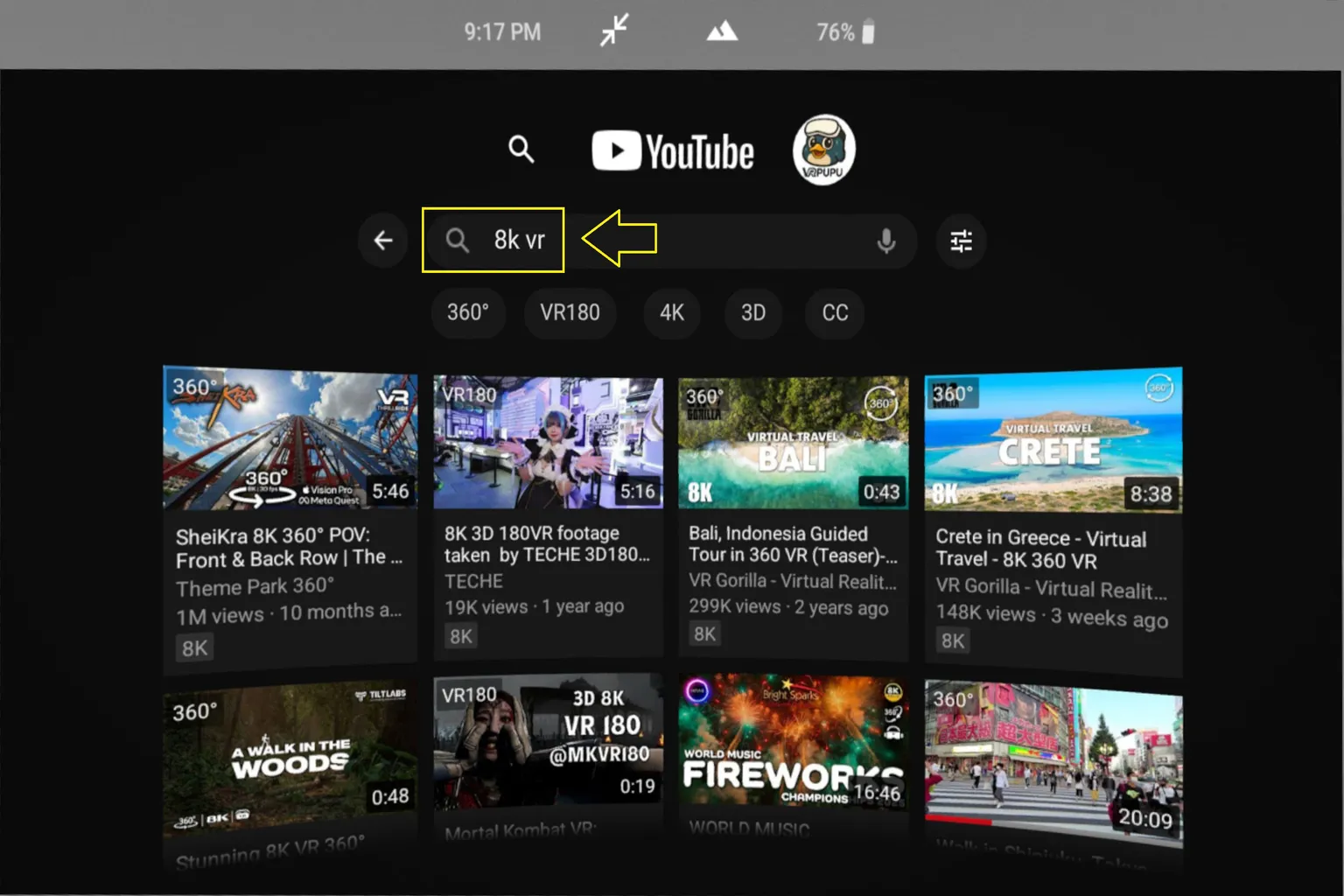This screenshot has height=896, width=1344.
Task: Tap the collapse arrows in the status bar
Action: [x=614, y=31]
